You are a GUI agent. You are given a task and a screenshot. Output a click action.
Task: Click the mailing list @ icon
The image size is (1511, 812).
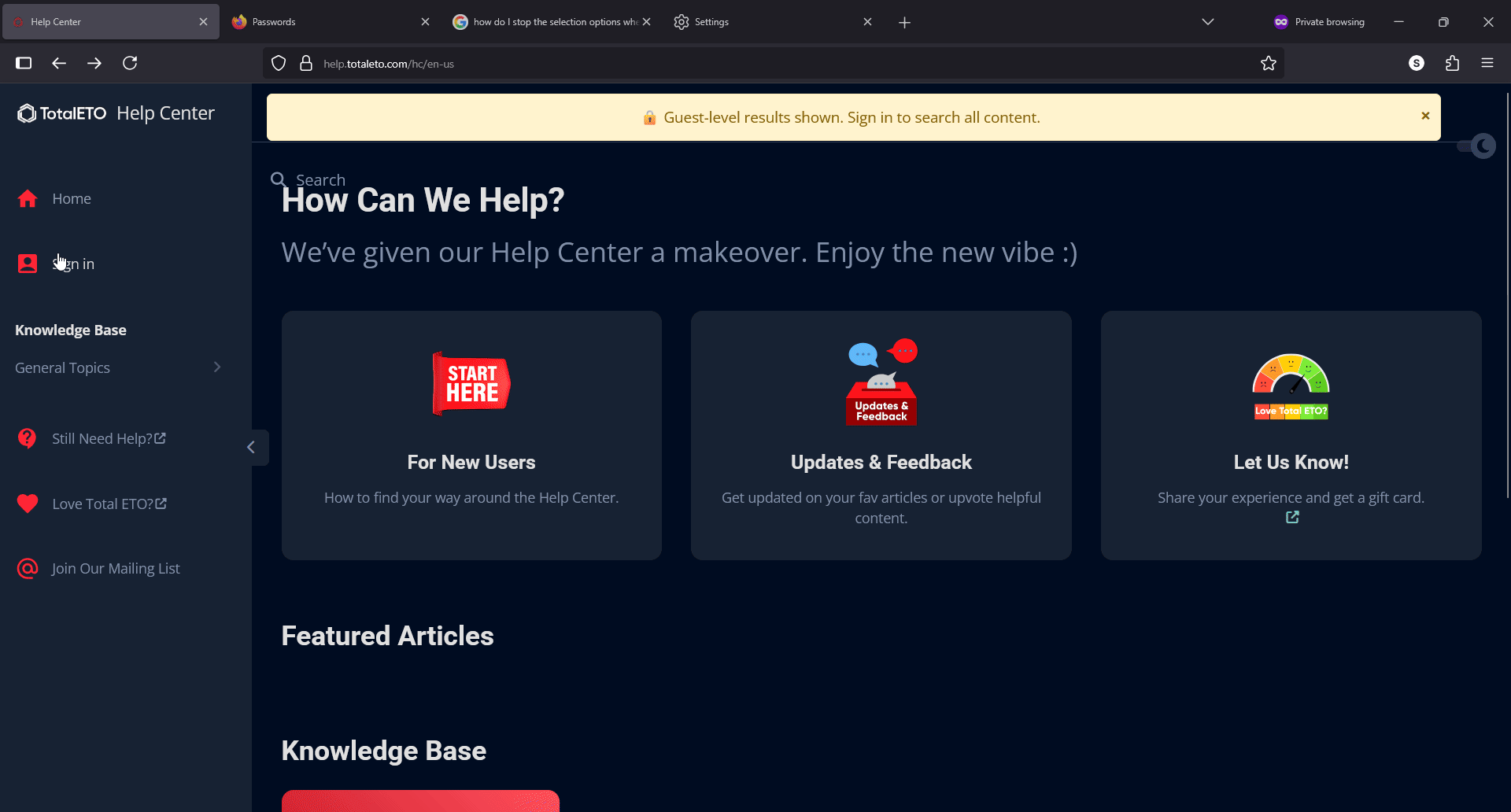[x=28, y=568]
